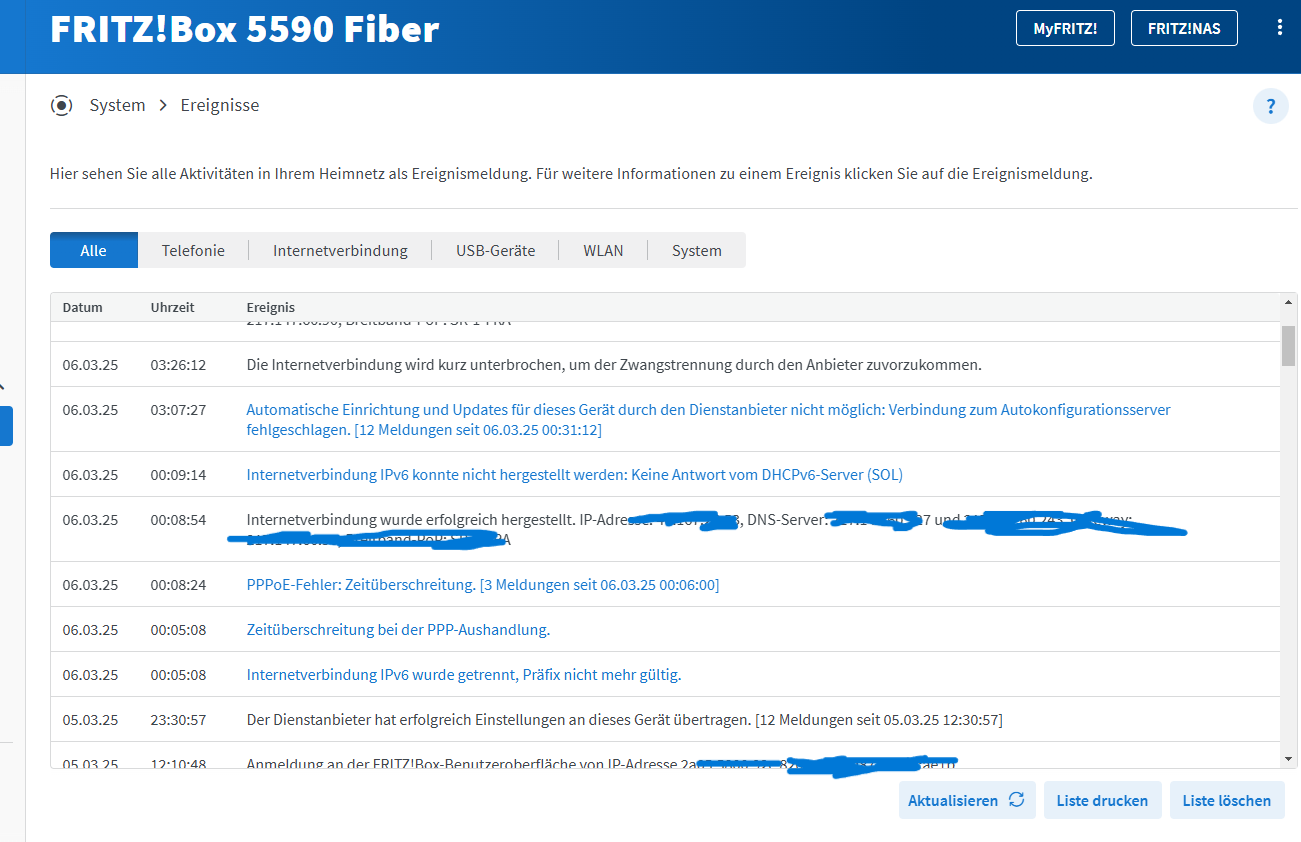Click the event list scrollbar thumb
1301x842 pixels.
tap(1288, 346)
